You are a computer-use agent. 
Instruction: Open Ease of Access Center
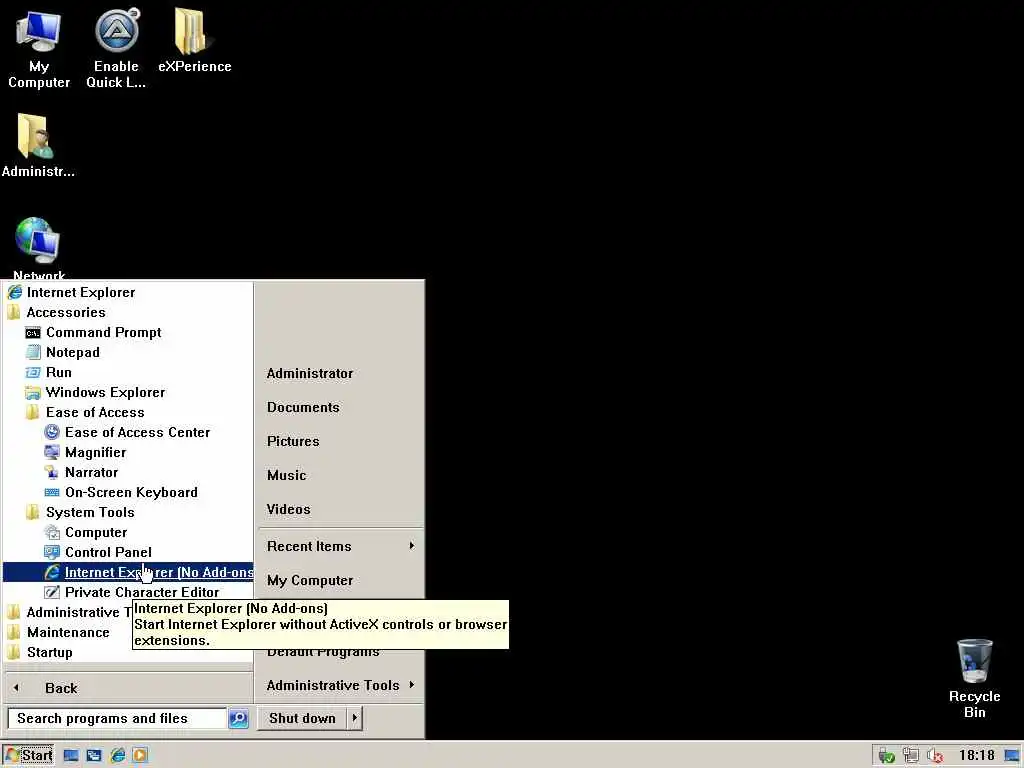(128, 432)
